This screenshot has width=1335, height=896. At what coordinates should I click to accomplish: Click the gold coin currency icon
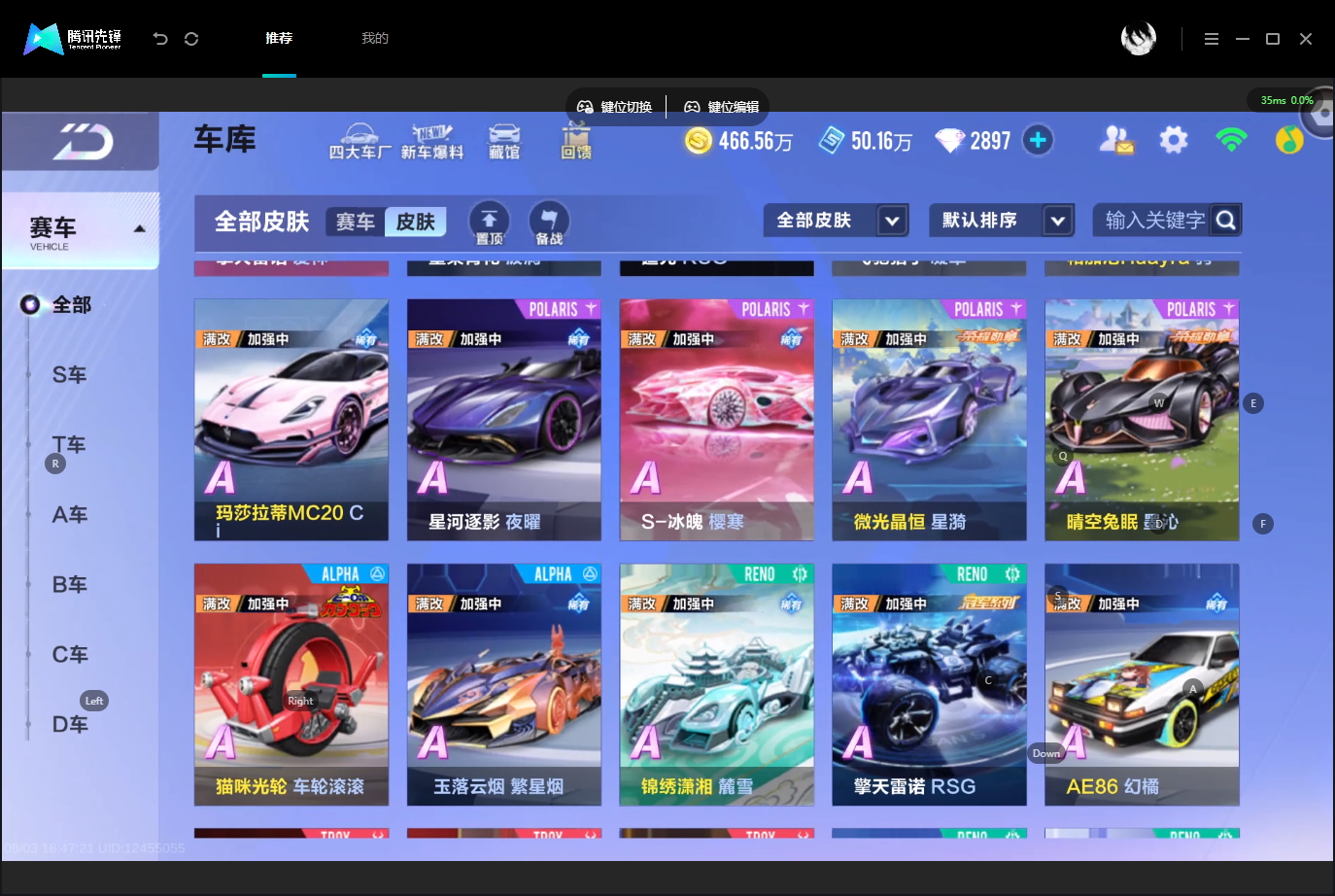click(699, 141)
